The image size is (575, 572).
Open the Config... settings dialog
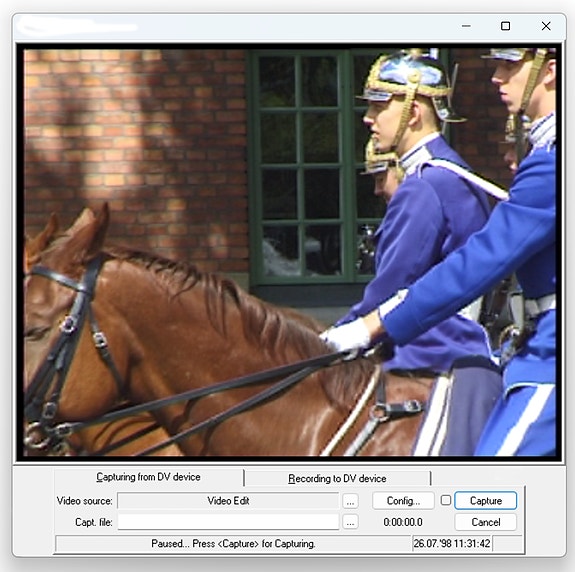403,501
